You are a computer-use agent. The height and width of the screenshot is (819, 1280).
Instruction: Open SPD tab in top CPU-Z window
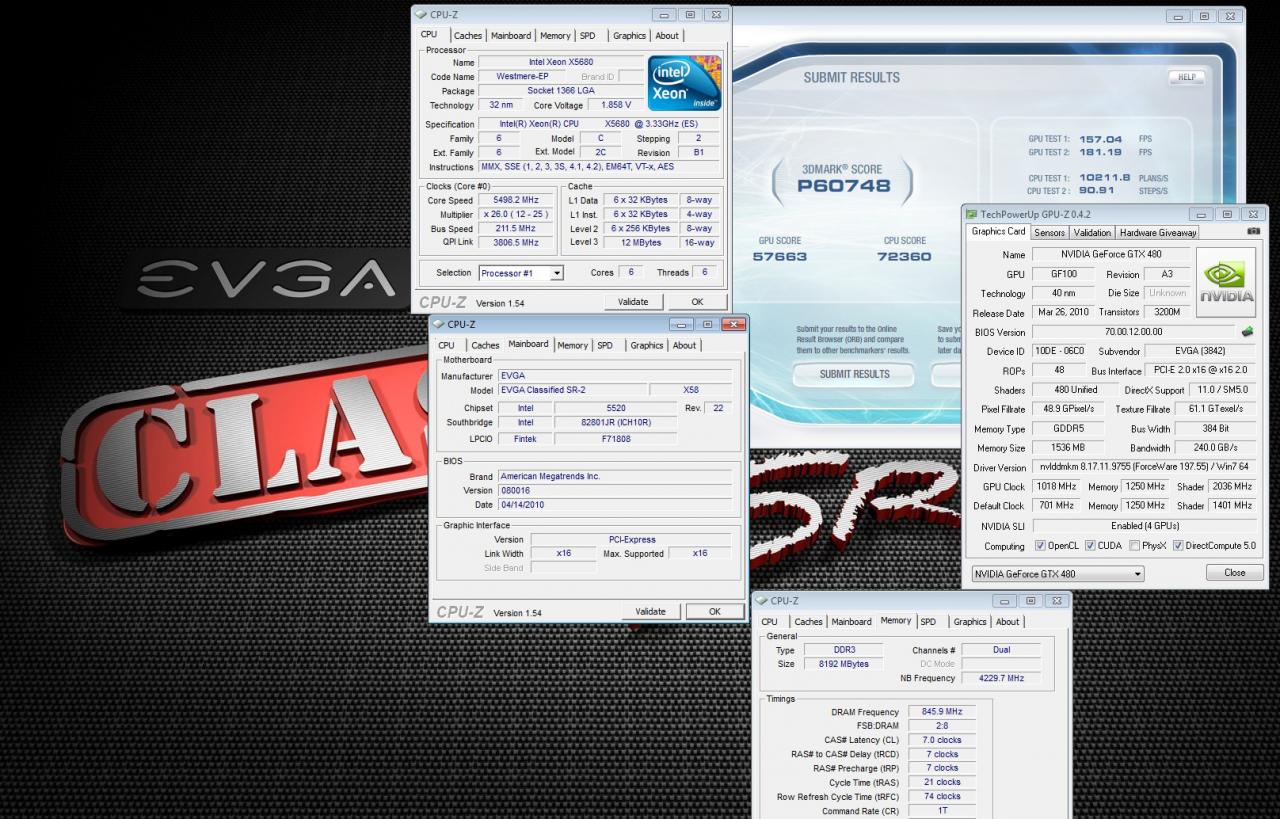coord(588,36)
